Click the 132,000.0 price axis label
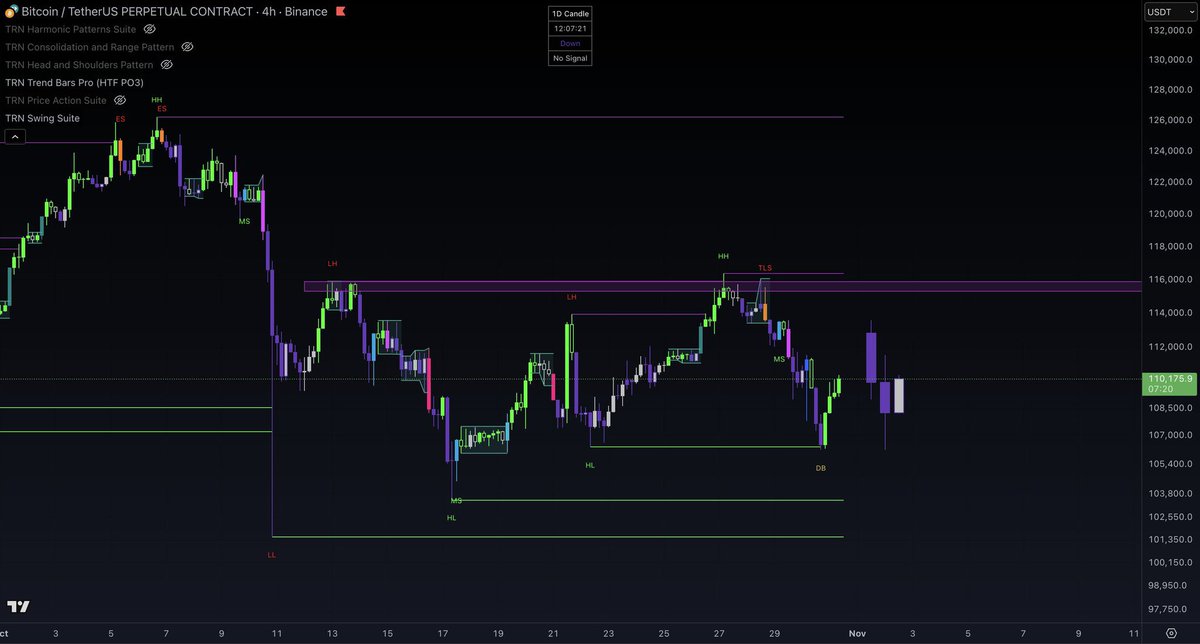 click(1169, 31)
